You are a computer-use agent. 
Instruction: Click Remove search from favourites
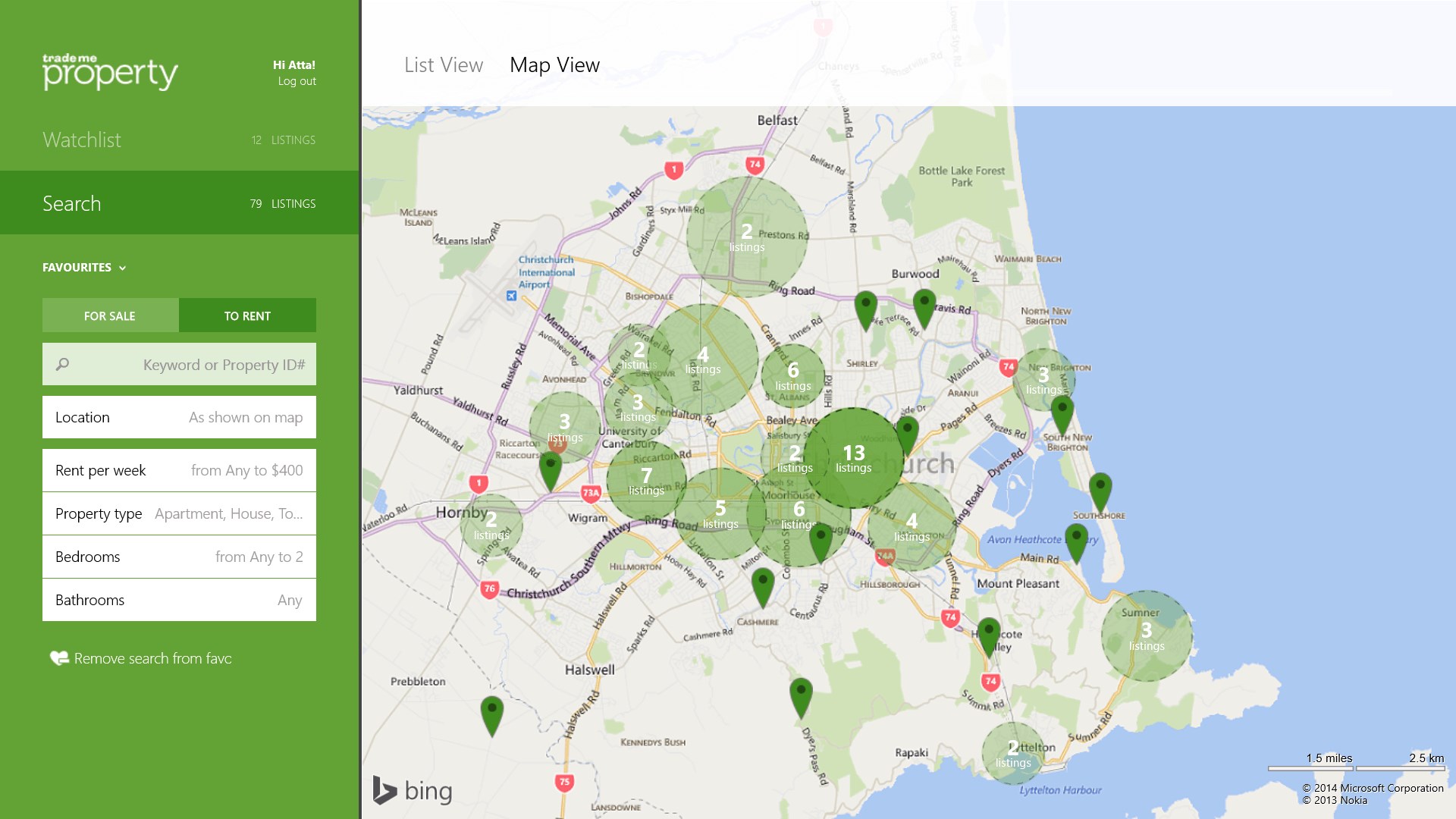click(152, 658)
